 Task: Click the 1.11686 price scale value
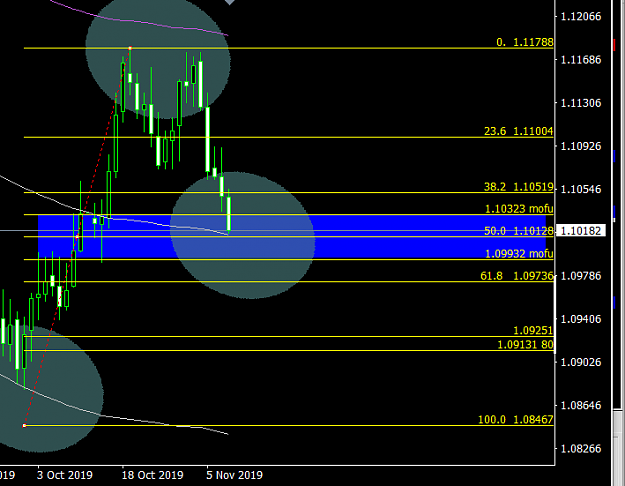(x=581, y=60)
